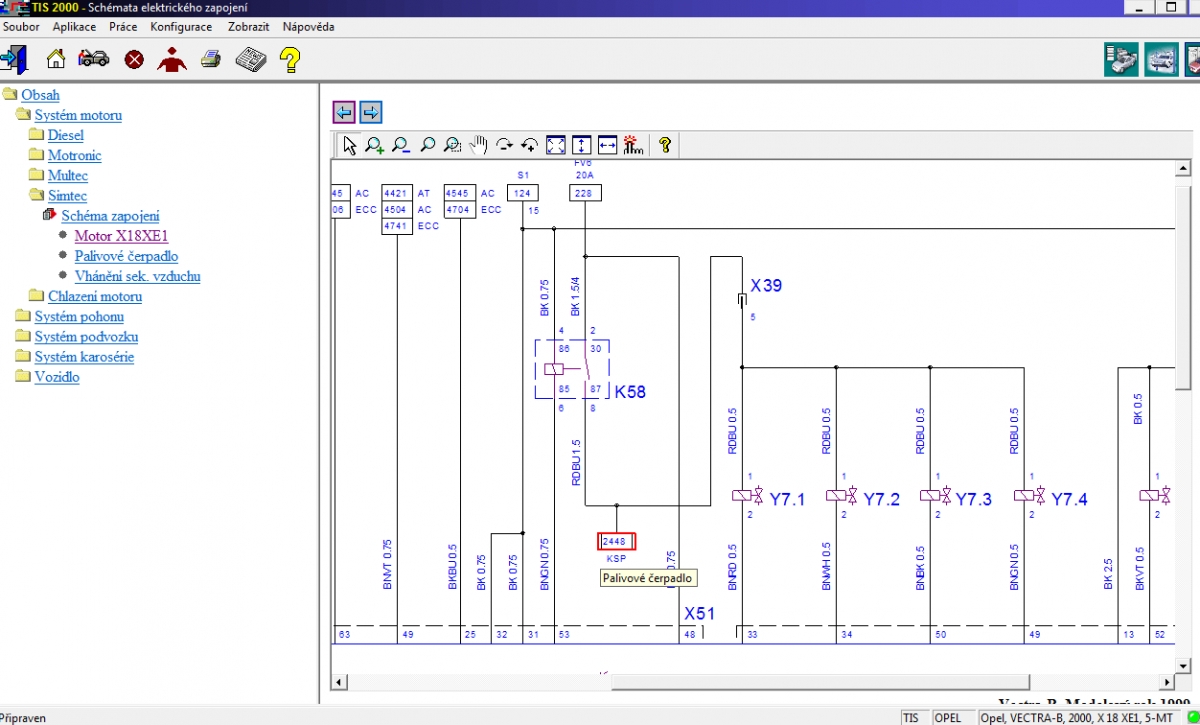
Task: Open the Motronic folder
Action: (75, 155)
